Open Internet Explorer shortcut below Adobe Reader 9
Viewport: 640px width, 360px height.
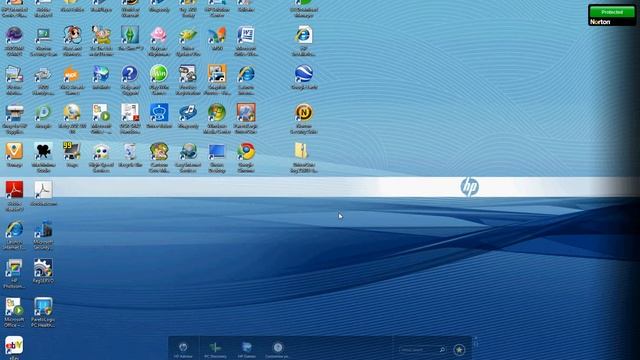[14, 229]
